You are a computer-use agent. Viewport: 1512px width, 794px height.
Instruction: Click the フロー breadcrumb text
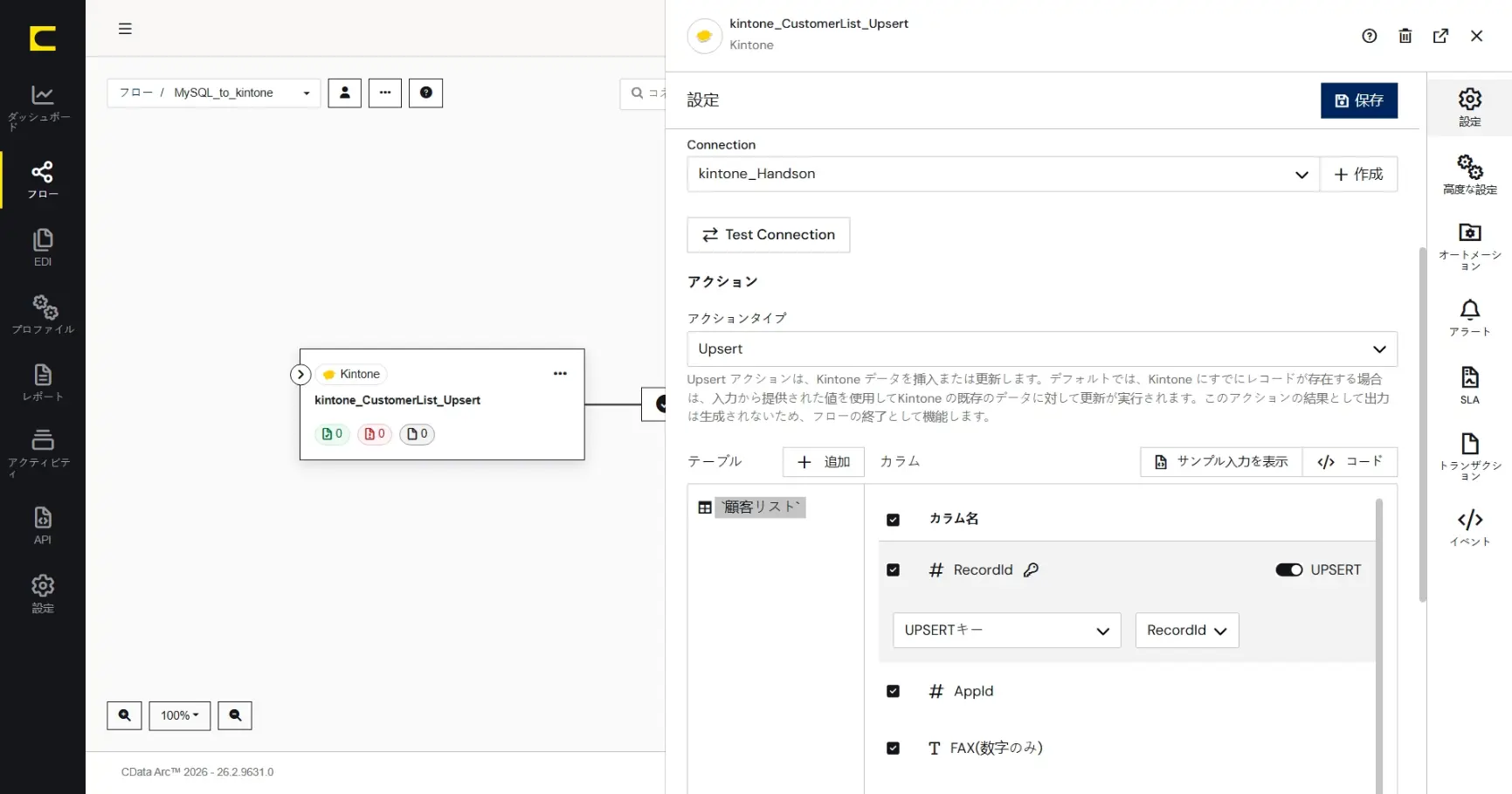[136, 93]
